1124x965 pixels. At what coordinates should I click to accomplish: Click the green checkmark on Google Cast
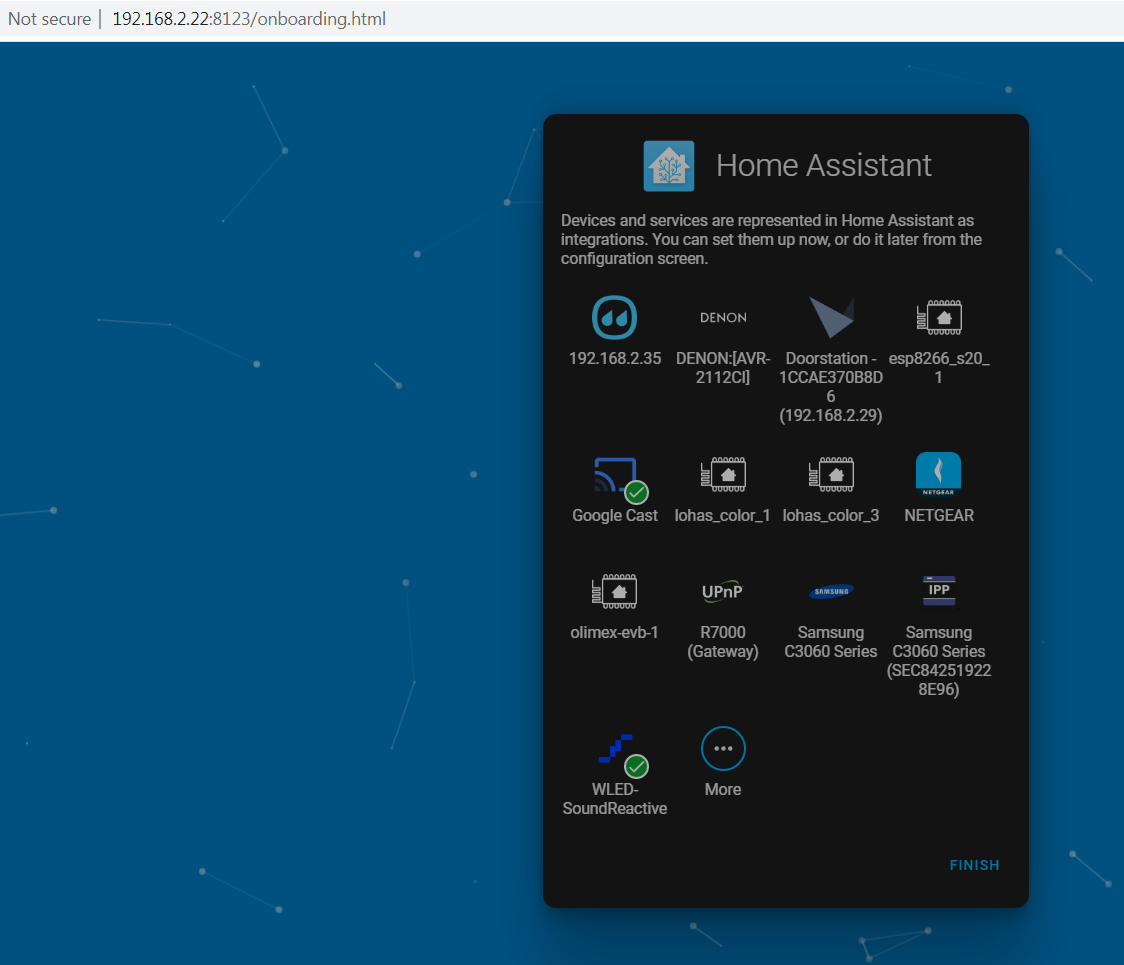pyautogui.click(x=634, y=491)
